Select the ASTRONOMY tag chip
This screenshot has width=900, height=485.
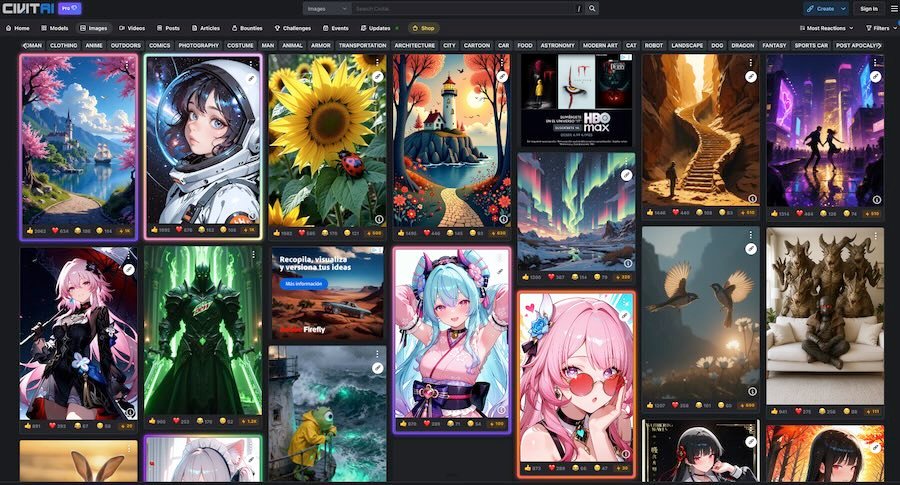[x=557, y=45]
